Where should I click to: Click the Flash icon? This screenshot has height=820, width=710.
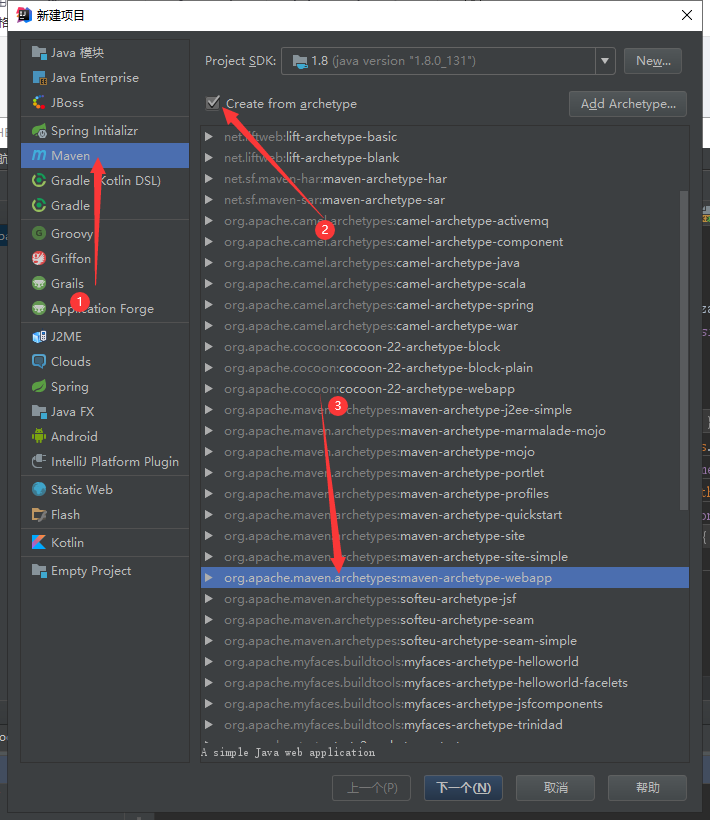(x=39, y=515)
